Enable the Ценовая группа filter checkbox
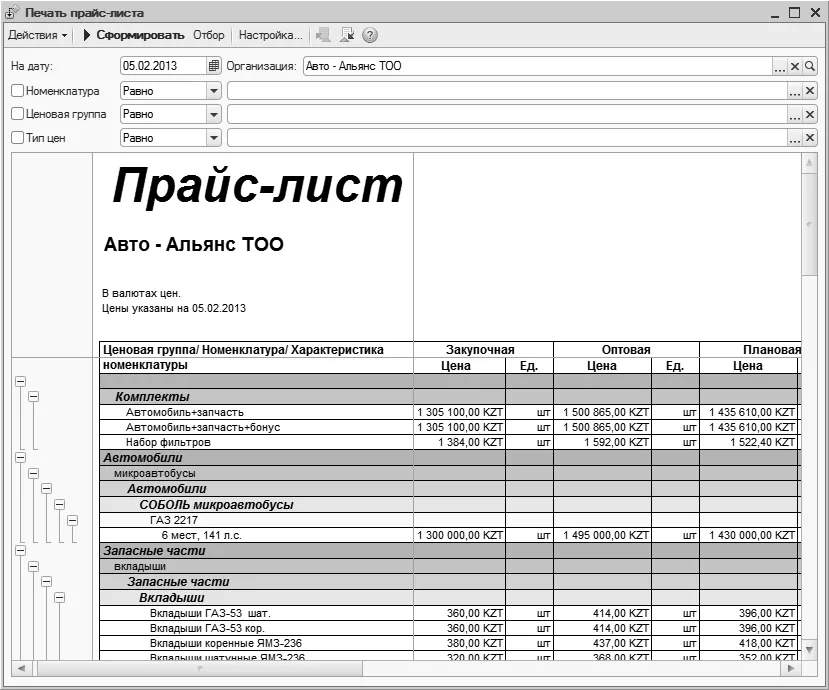This screenshot has width=829, height=690. (x=17, y=114)
